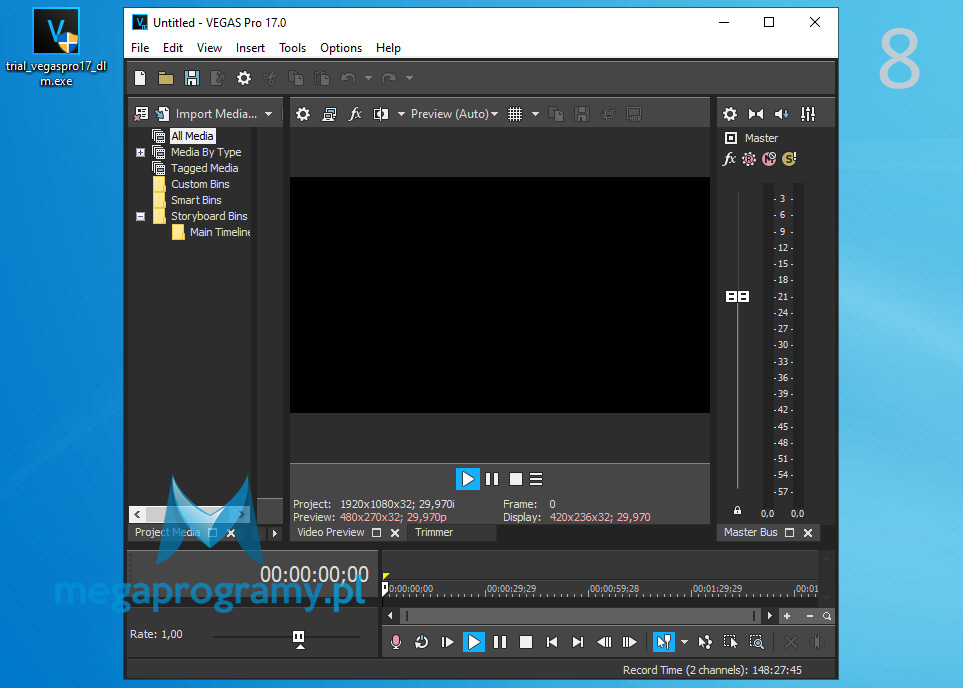
Task: Toggle the master fader channel lock
Action: pos(737,510)
